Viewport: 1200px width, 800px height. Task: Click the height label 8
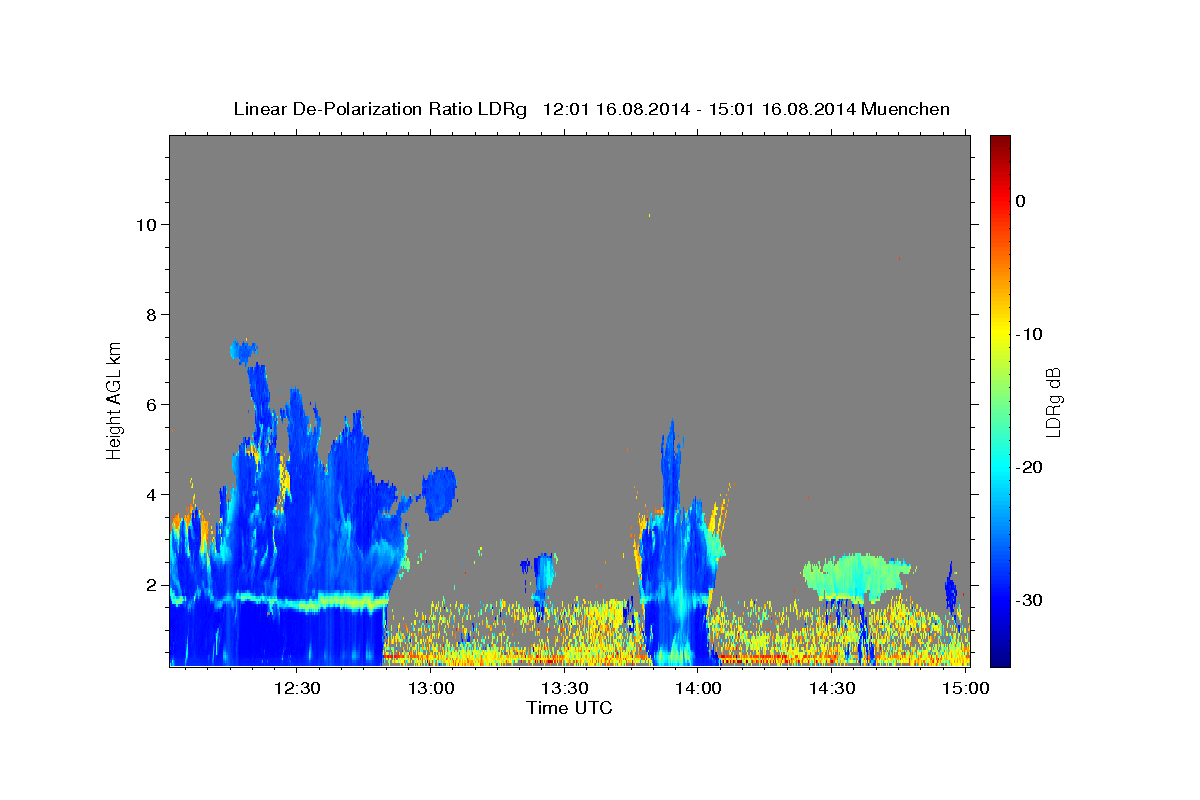click(152, 314)
